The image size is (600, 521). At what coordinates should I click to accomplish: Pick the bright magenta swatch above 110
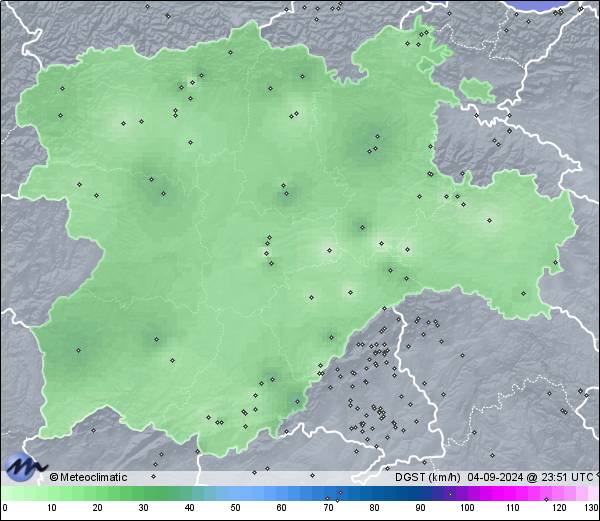point(513,493)
